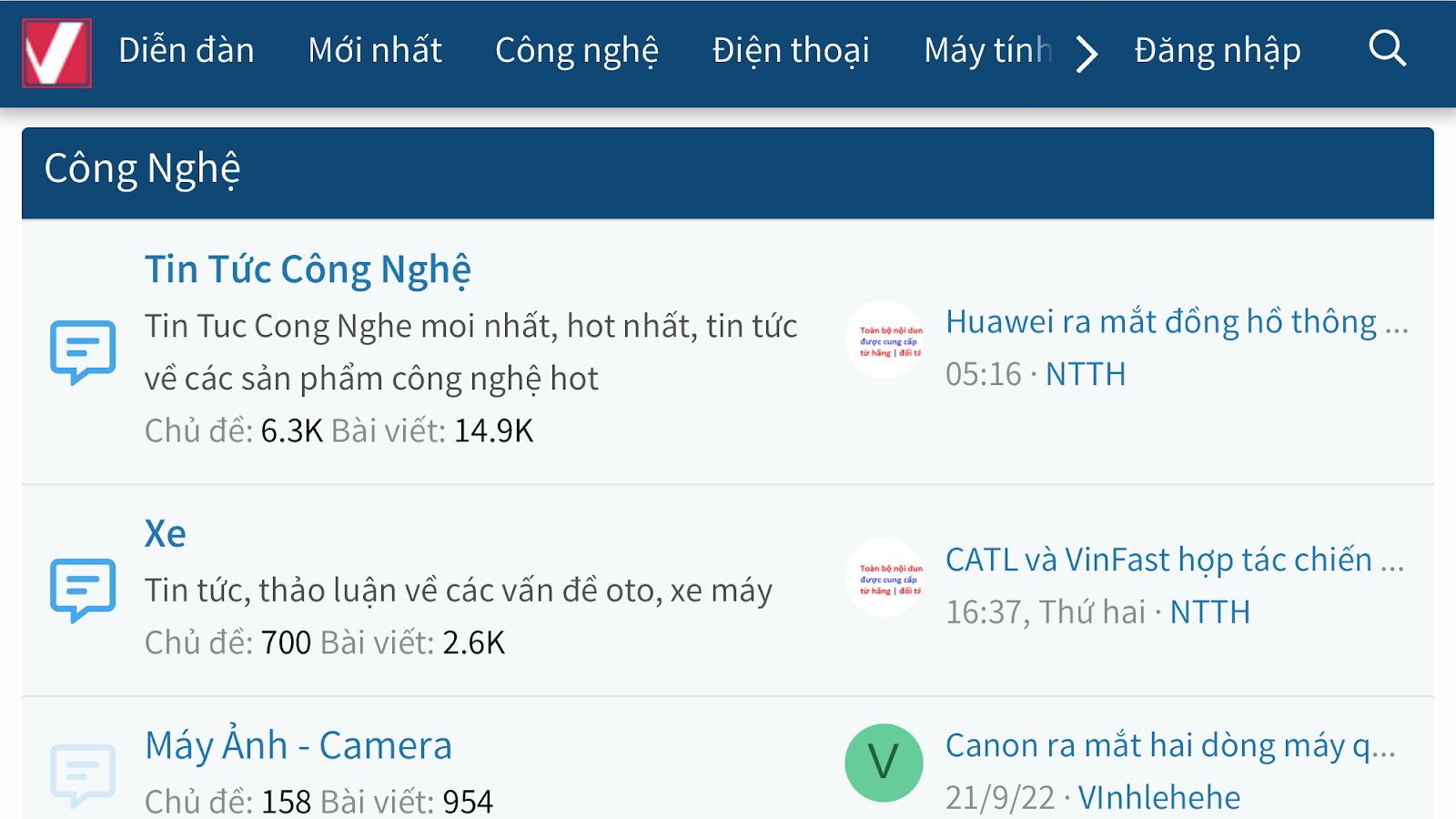Open the Máy tính navigation item
The width and height of the screenshot is (1456, 819).
point(988,51)
